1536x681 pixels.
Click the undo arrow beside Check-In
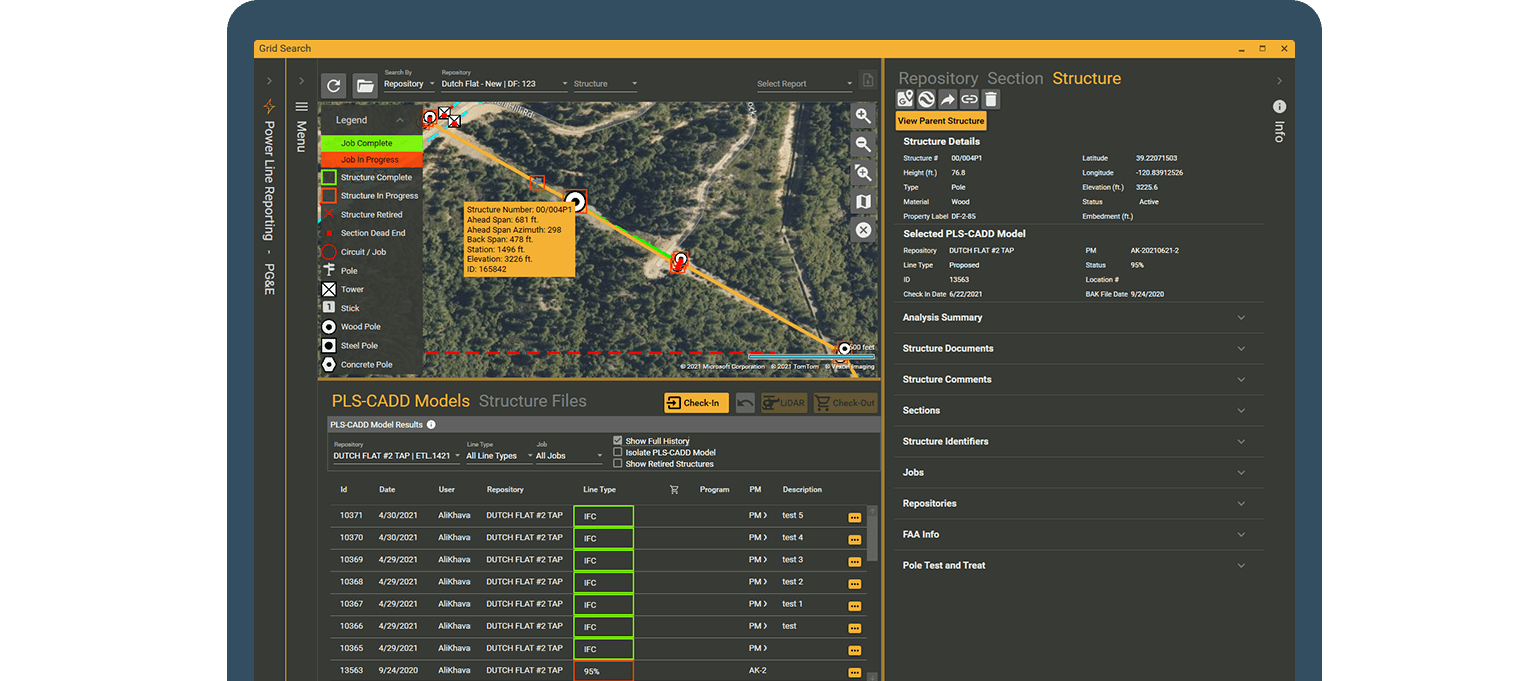pos(745,403)
